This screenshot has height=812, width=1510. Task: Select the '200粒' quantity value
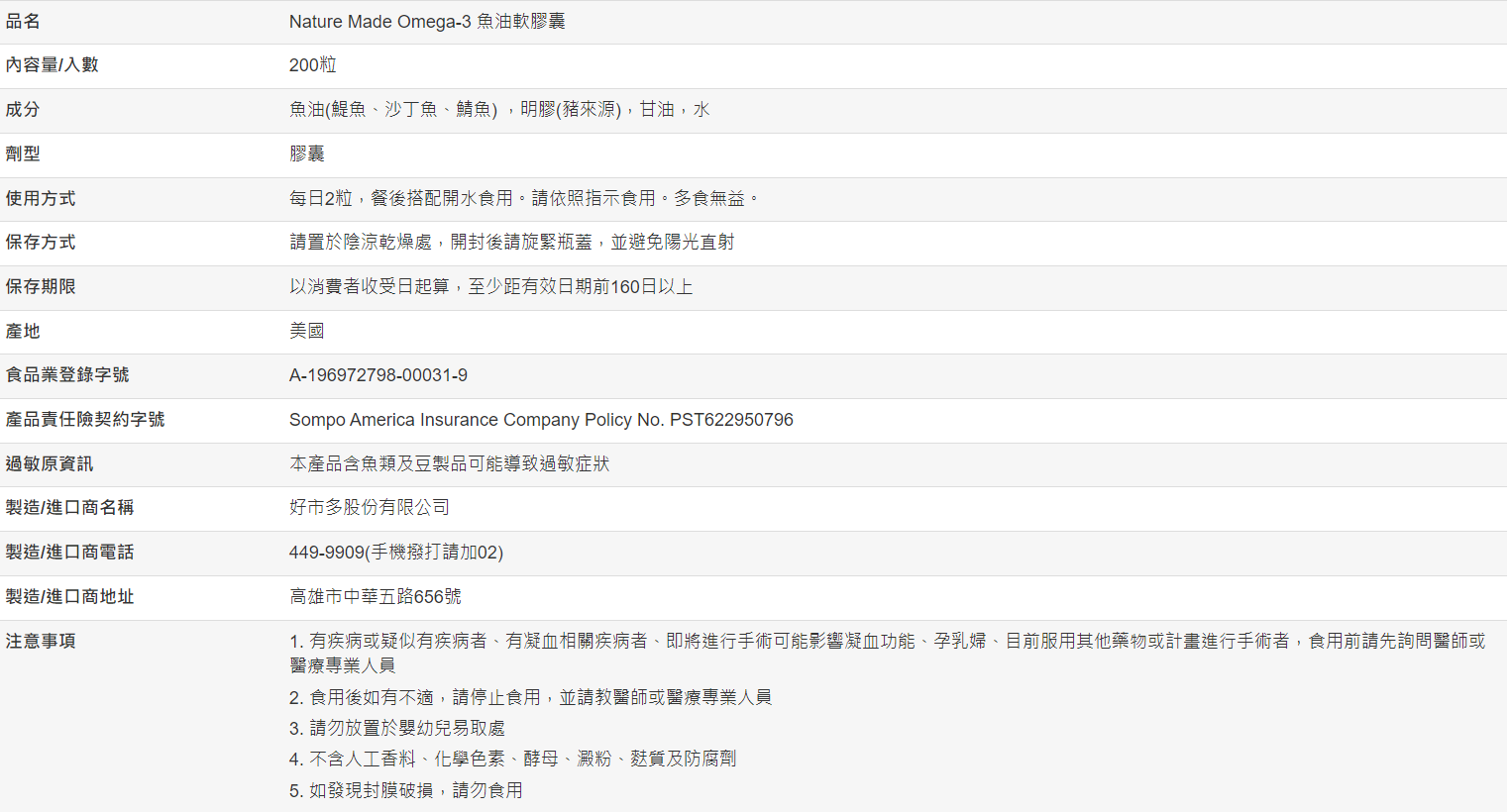coord(312,65)
